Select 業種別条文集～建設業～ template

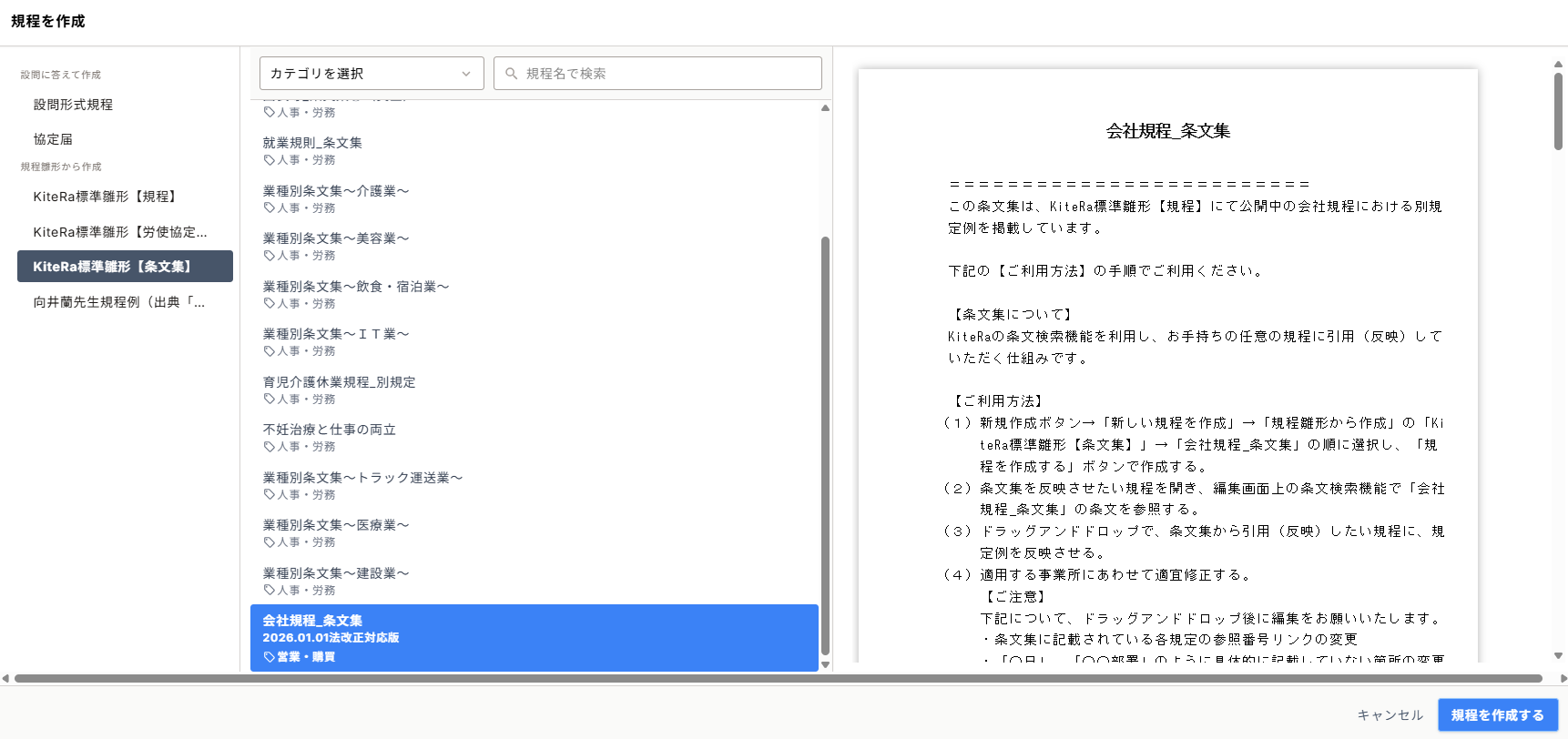pyautogui.click(x=535, y=581)
